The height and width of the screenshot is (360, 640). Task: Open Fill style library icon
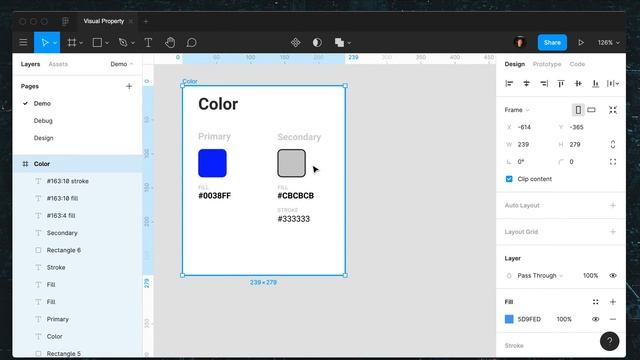tap(596, 302)
